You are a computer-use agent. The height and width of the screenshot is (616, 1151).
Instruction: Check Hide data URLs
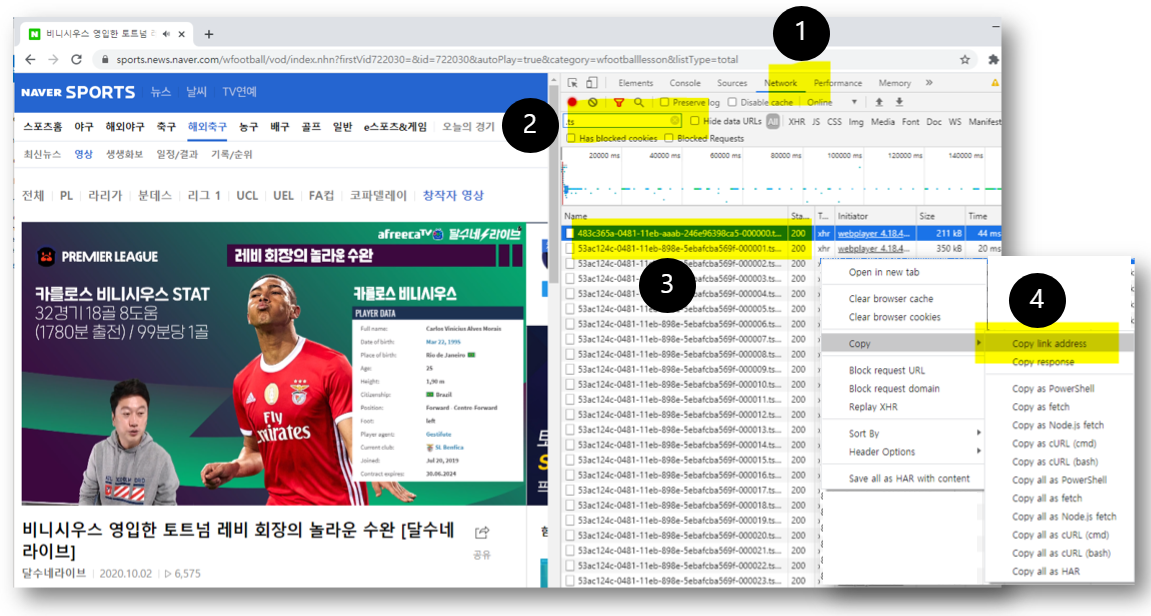point(694,121)
